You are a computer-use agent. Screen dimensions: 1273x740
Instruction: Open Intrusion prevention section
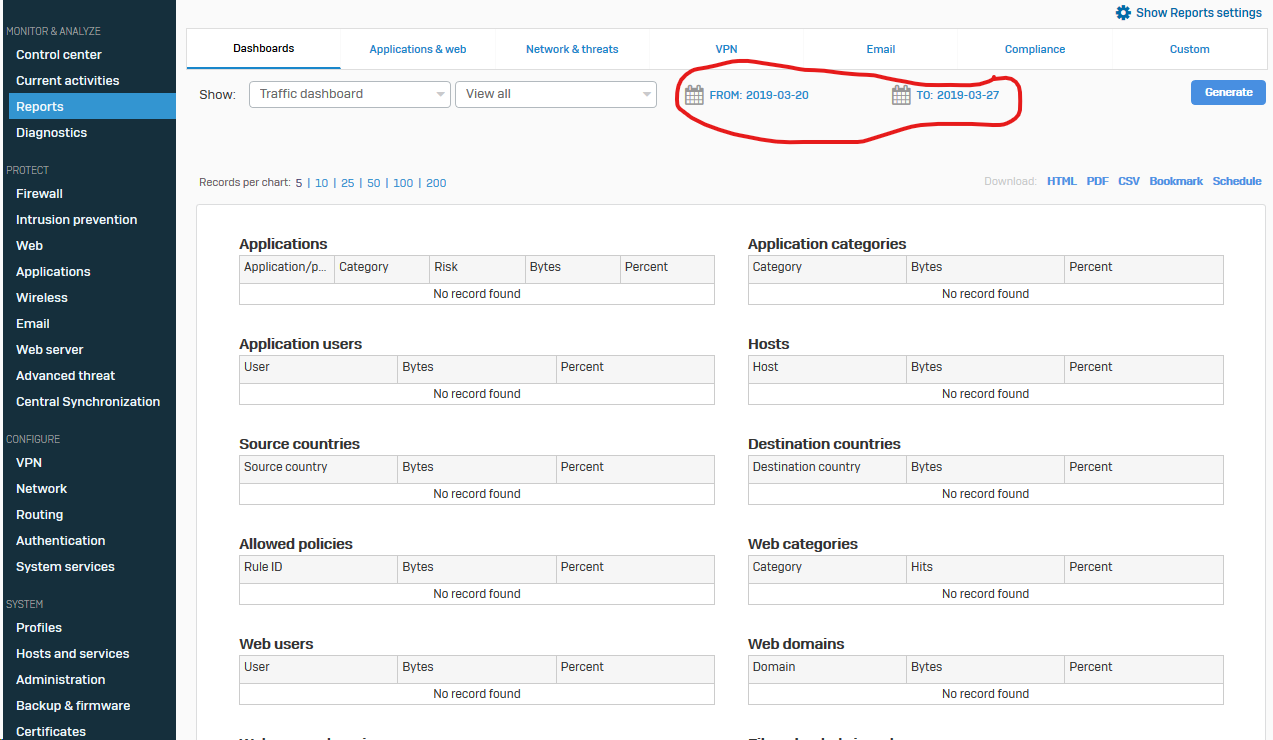point(76,220)
